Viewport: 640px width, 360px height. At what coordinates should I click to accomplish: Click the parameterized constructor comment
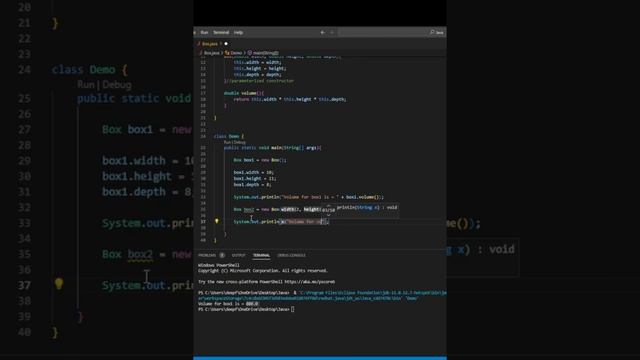[x=260, y=81]
